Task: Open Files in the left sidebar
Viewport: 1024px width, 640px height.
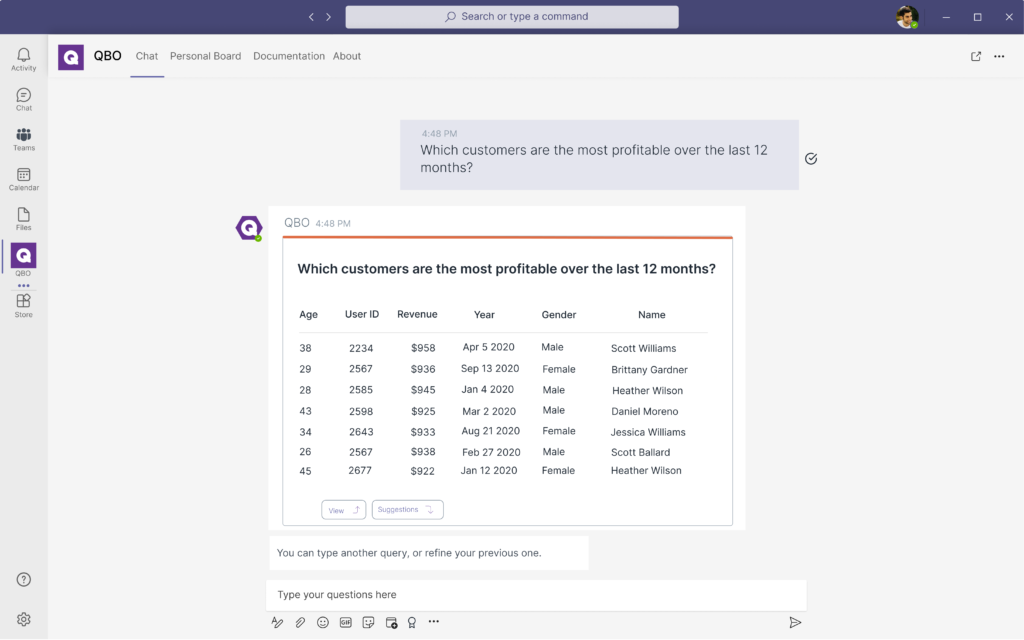Action: (x=24, y=219)
